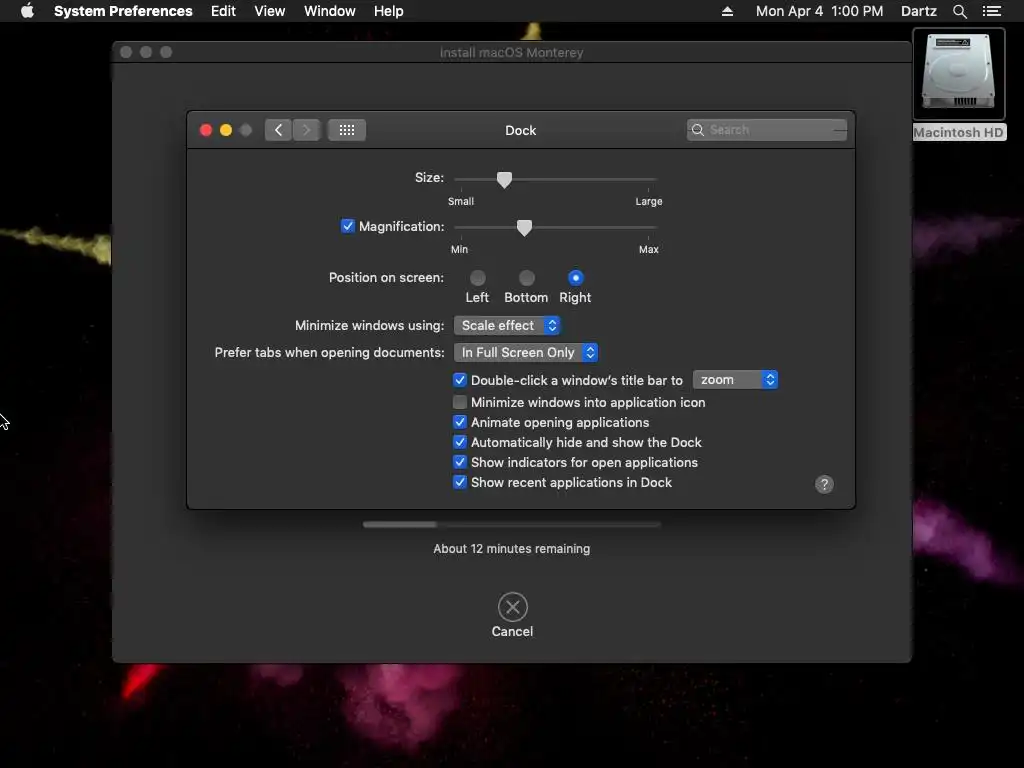Click the magnifier in Search field
The width and height of the screenshot is (1024, 768).
[697, 130]
